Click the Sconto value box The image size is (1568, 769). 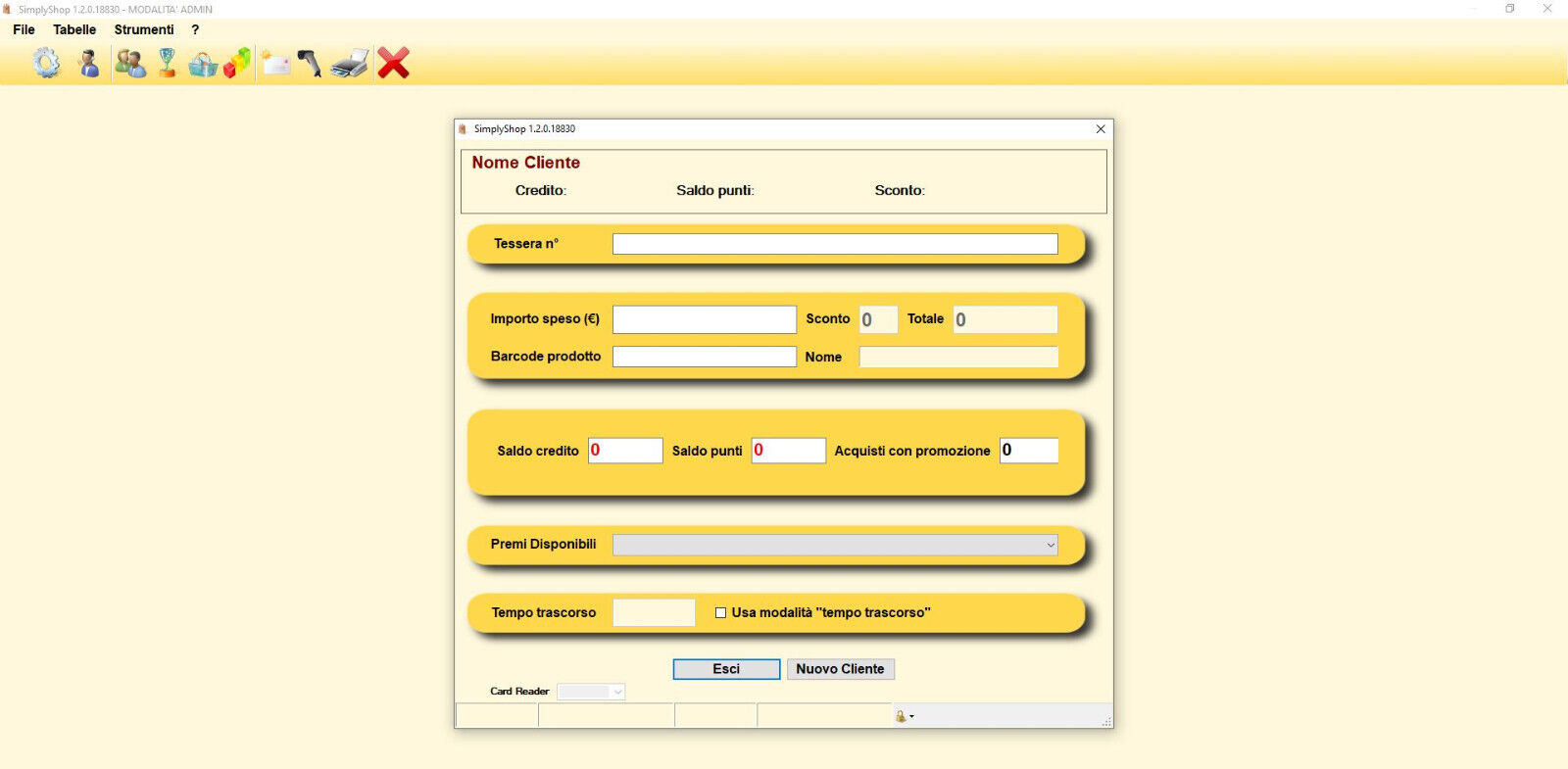click(878, 319)
